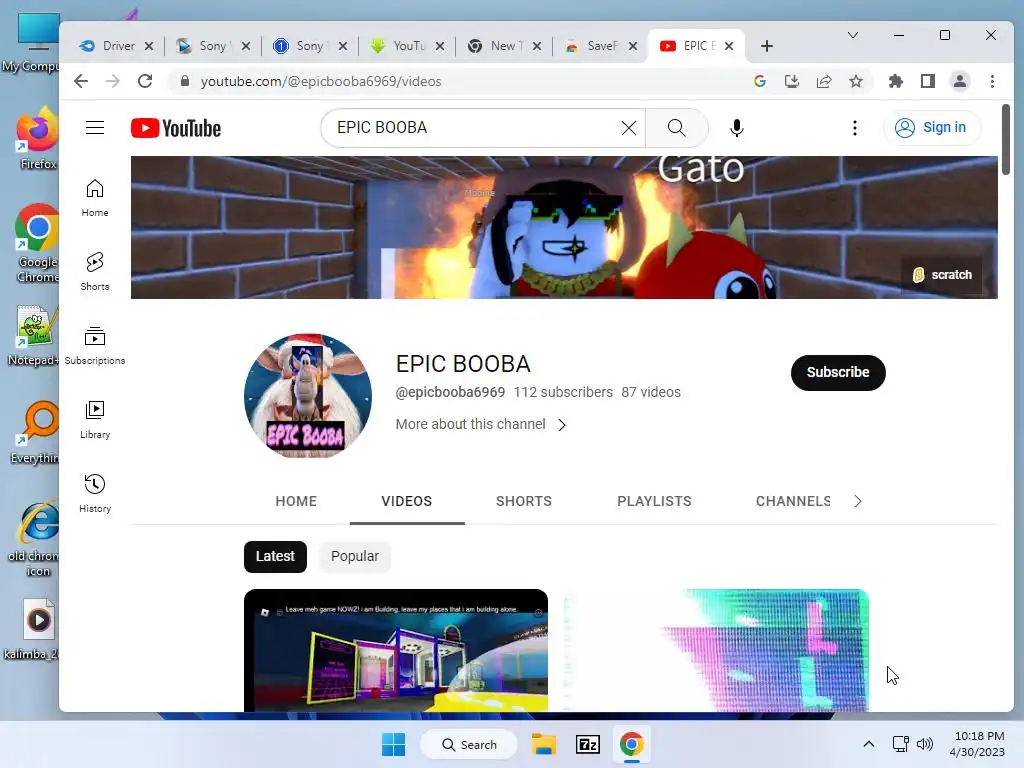
Task: View site lock information icon
Action: tap(185, 81)
